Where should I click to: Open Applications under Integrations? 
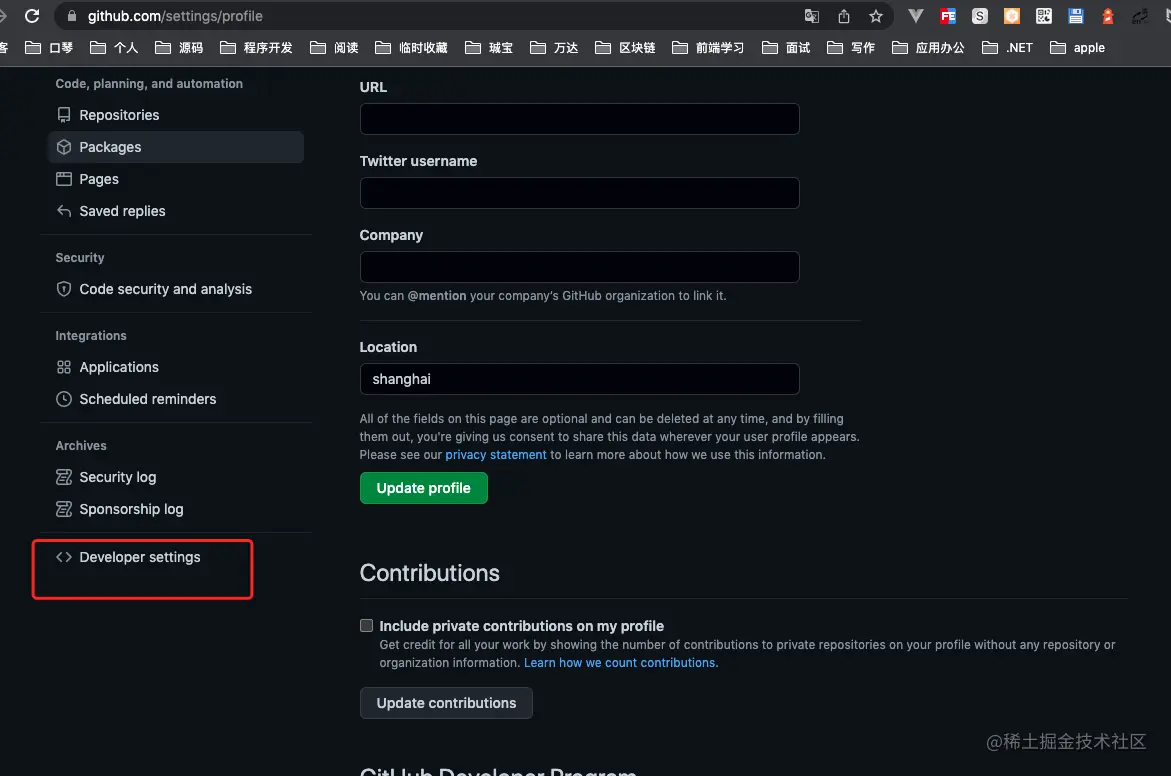(176, 367)
